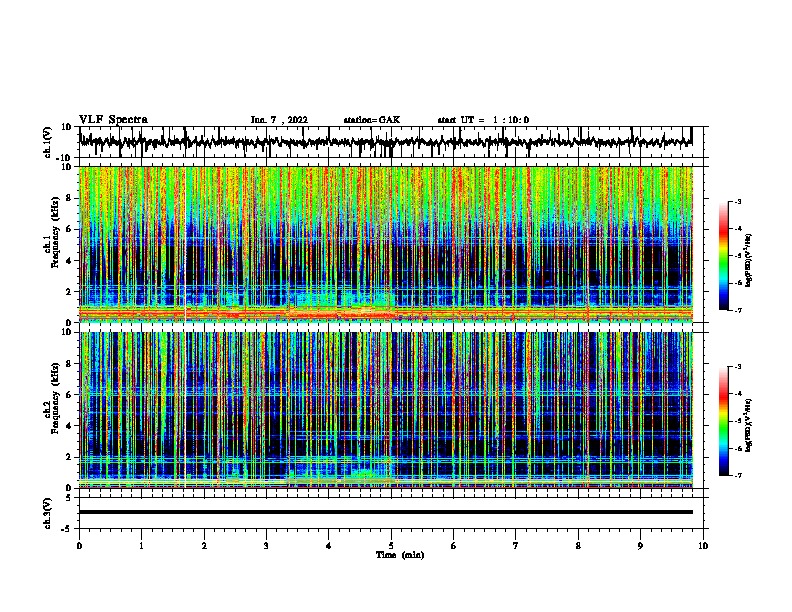The height and width of the screenshot is (612, 792).
Task: Click time axis tick label "5"
Action: click(x=391, y=546)
